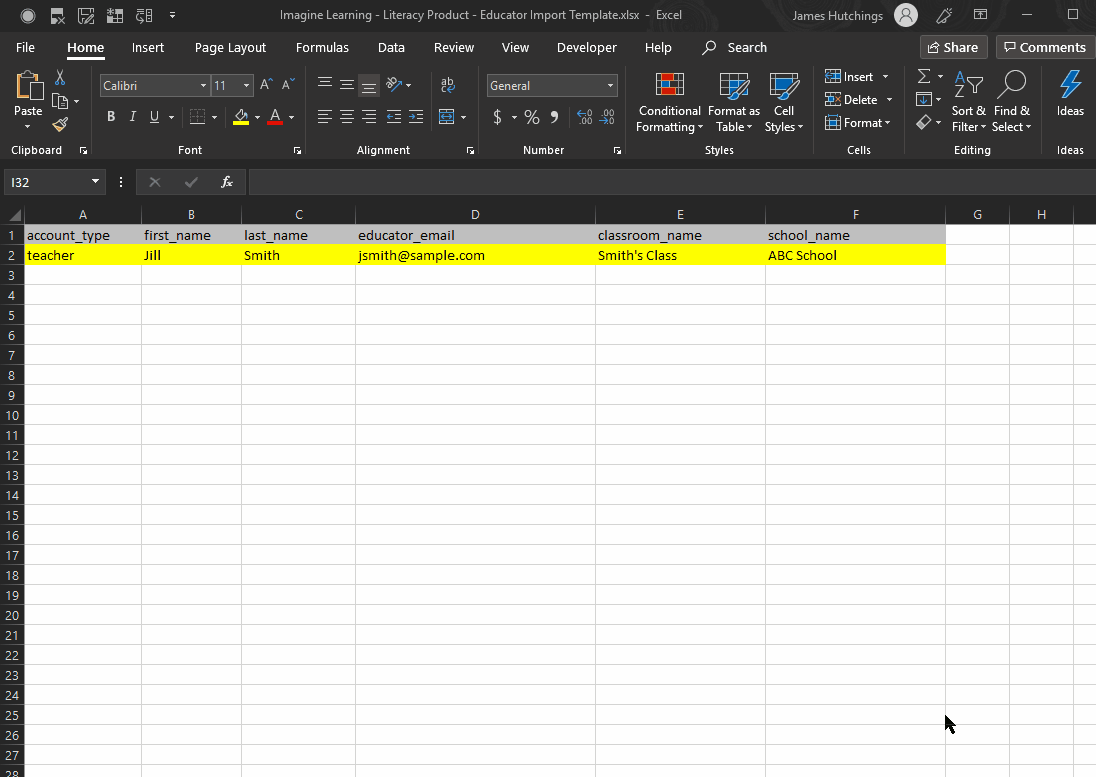The height and width of the screenshot is (777, 1096).
Task: Expand the General number format dropdown
Action: tap(610, 86)
